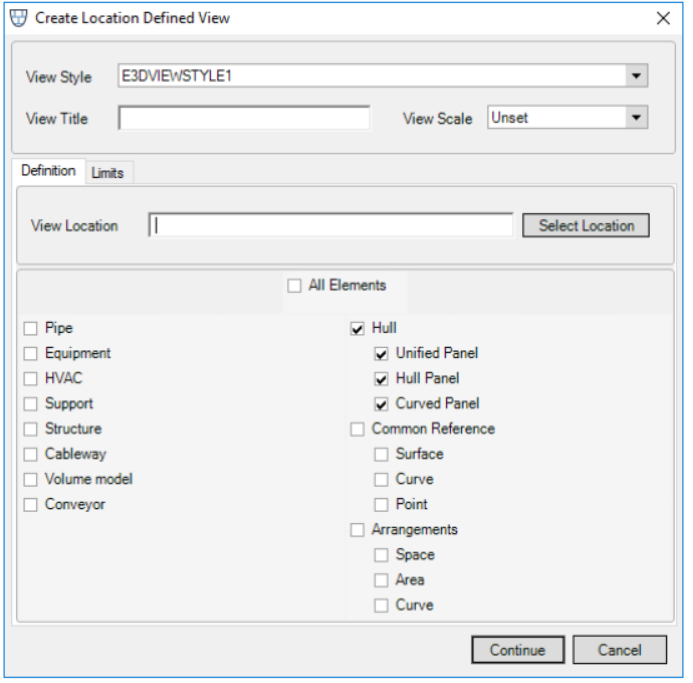The height and width of the screenshot is (683, 693).
Task: Enable the All Elements checkbox
Action: (x=294, y=286)
